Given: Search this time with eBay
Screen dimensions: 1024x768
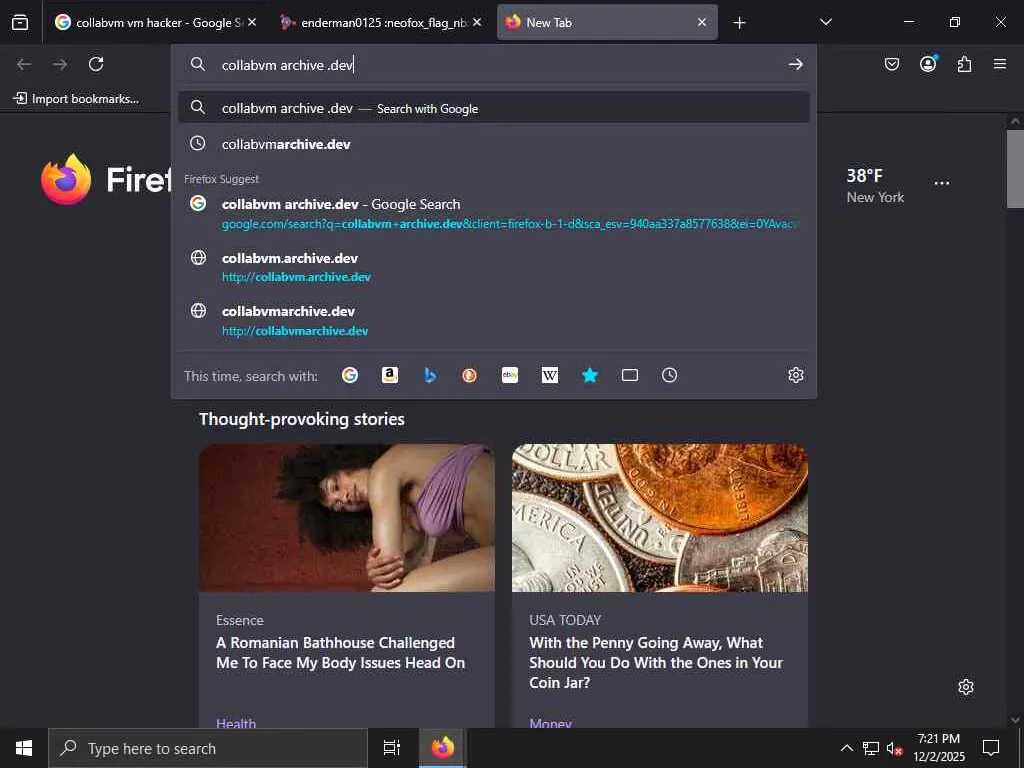Looking at the screenshot, I should (510, 375).
